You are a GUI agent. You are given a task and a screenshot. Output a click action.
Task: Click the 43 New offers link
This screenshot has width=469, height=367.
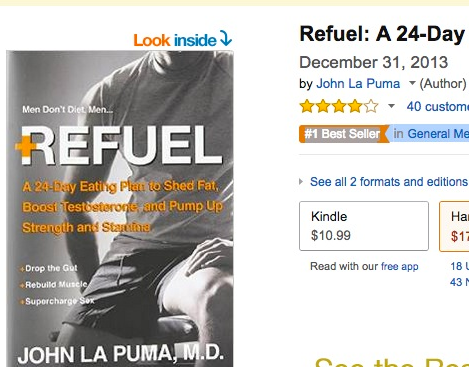pyautogui.click(x=459, y=282)
